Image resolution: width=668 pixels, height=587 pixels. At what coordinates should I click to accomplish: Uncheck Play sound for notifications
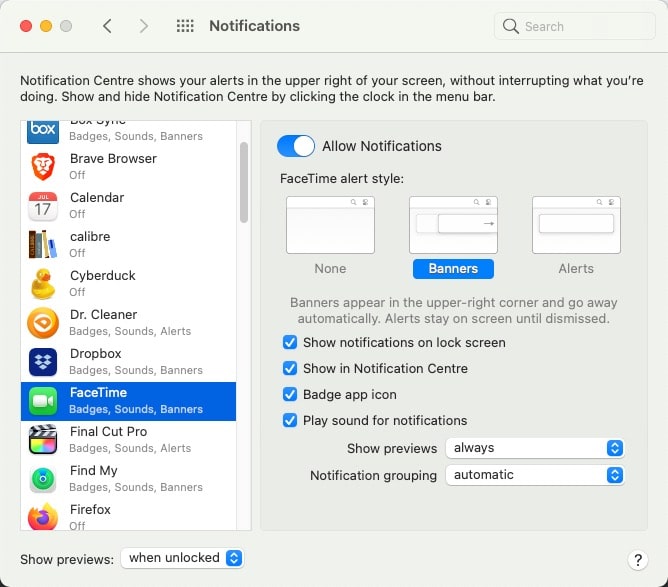[290, 420]
